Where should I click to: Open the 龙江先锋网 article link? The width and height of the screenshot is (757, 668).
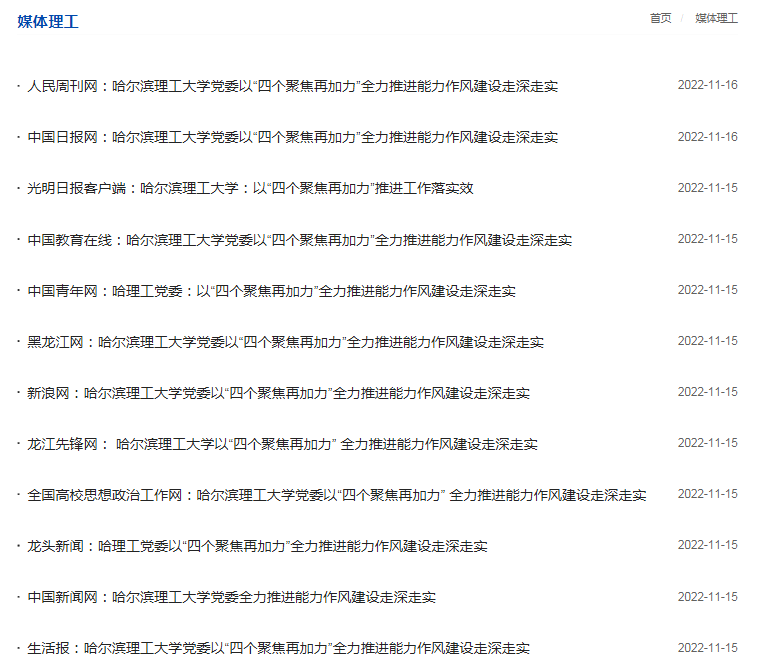(282, 444)
